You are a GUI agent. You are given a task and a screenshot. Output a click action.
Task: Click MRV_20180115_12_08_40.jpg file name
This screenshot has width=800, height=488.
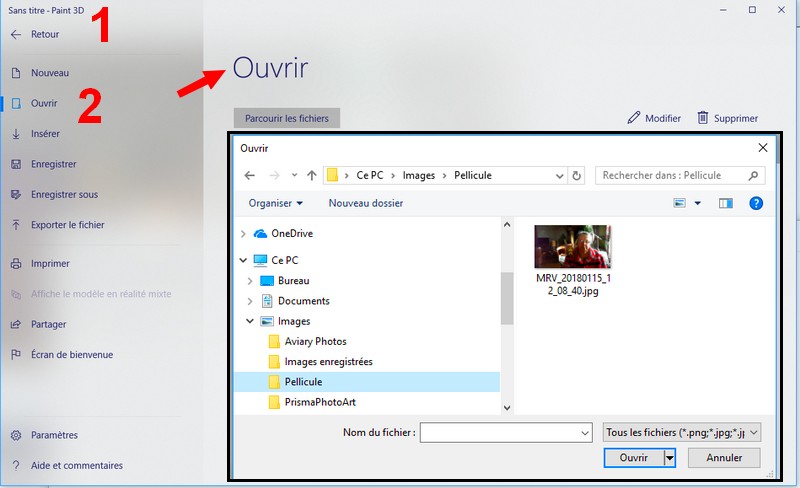(x=573, y=285)
